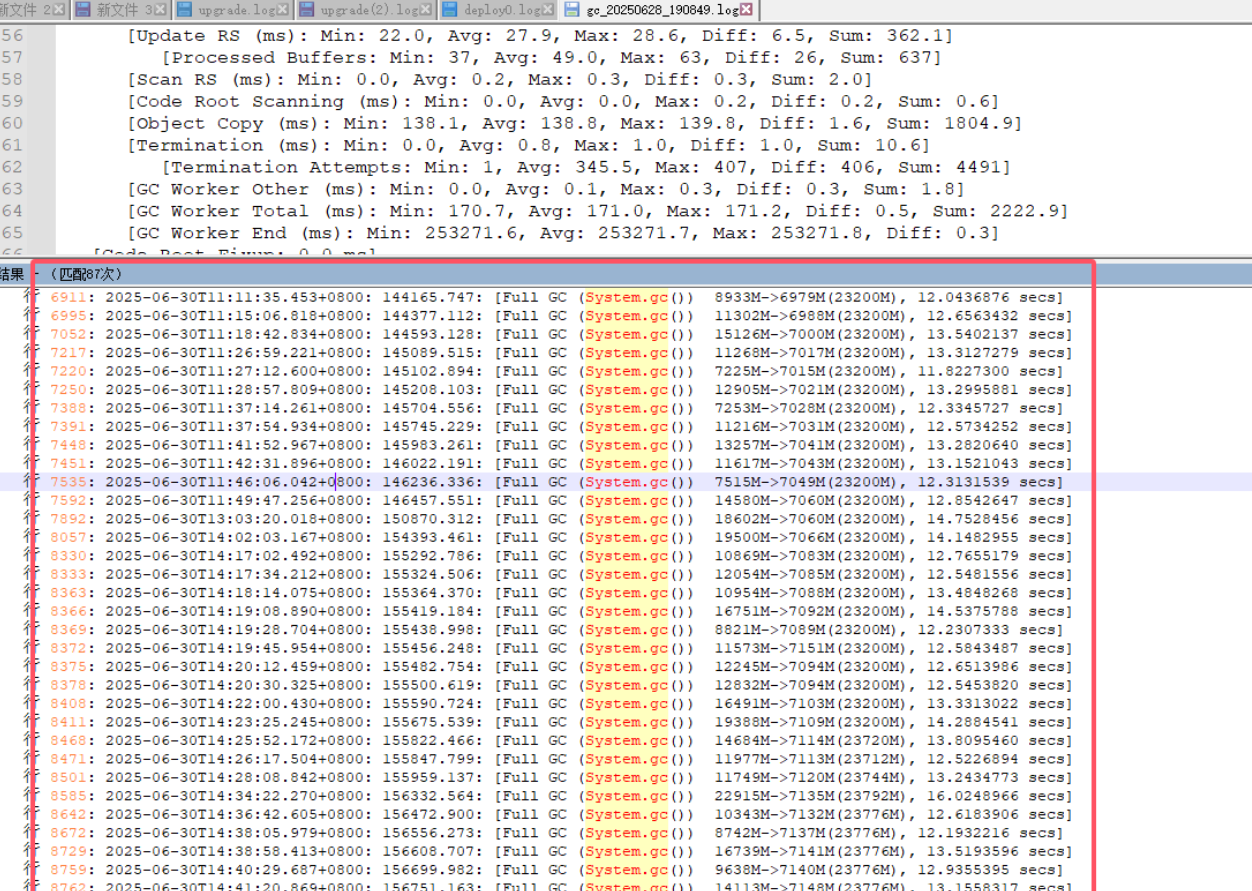Open search result for line 8408
The image size is (1252, 891).
(561, 704)
